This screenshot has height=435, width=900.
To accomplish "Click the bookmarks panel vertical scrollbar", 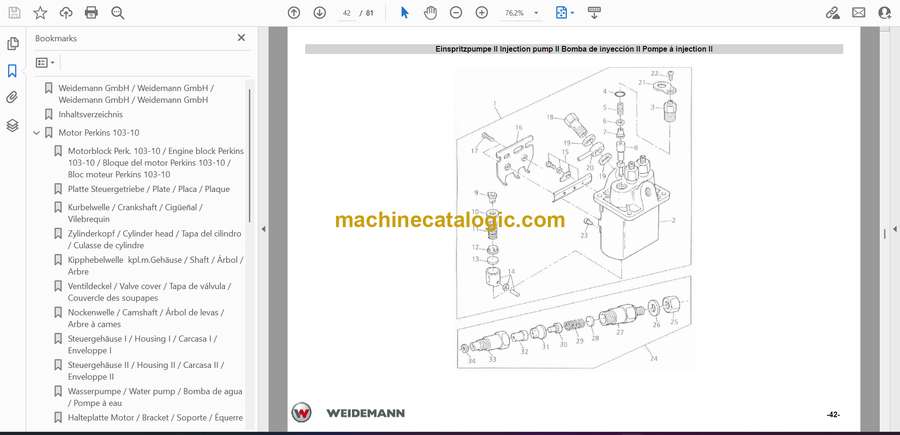I will coord(249,155).
